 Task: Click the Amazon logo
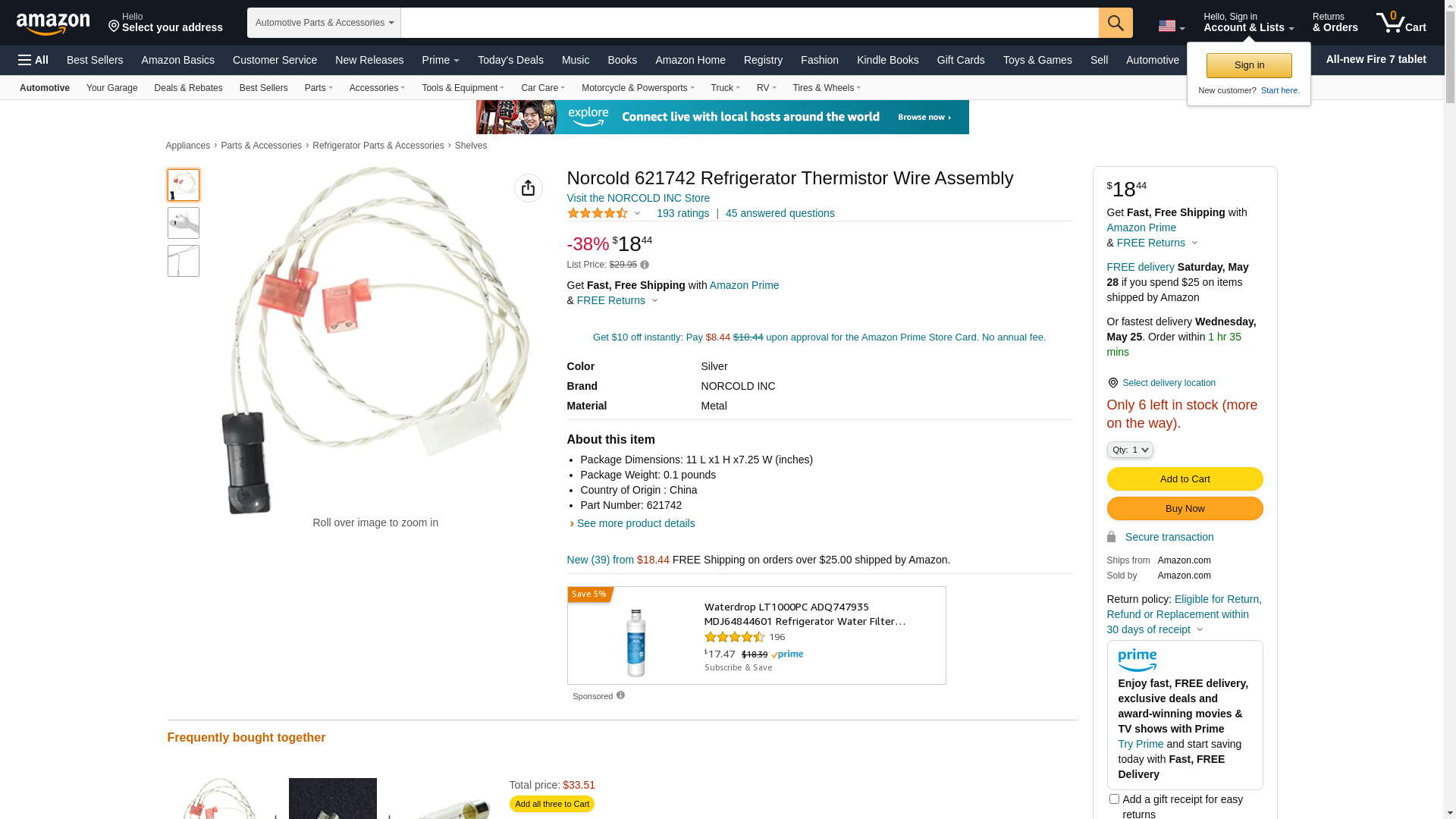53,24
